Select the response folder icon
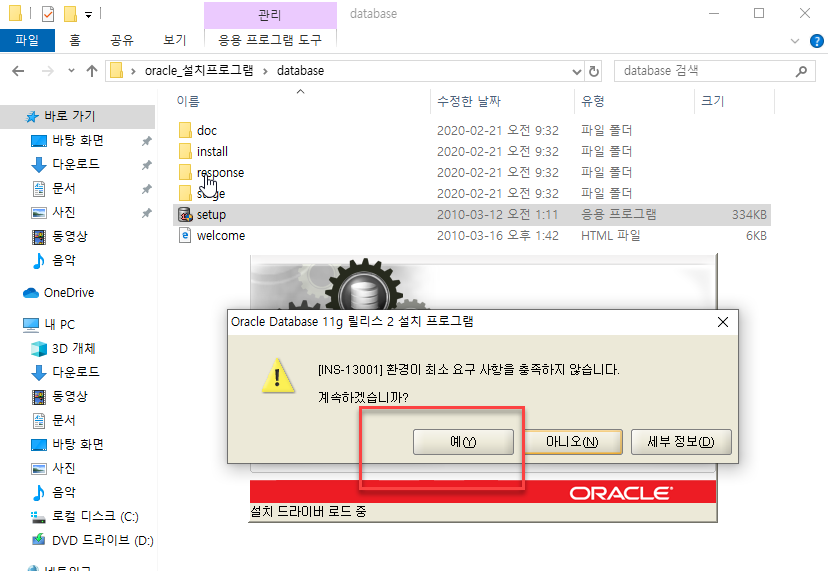 point(185,172)
